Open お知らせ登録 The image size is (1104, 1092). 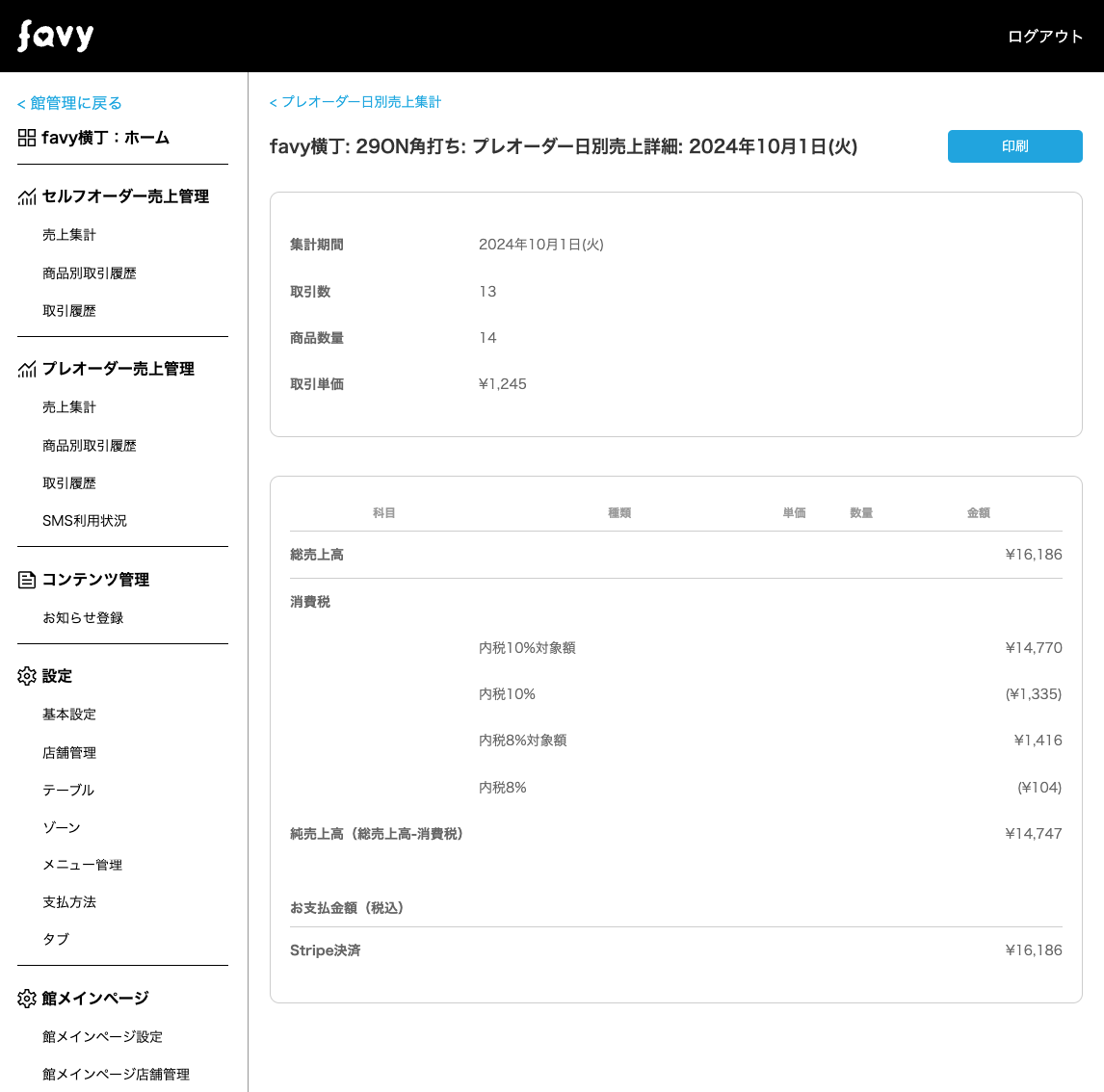83,618
